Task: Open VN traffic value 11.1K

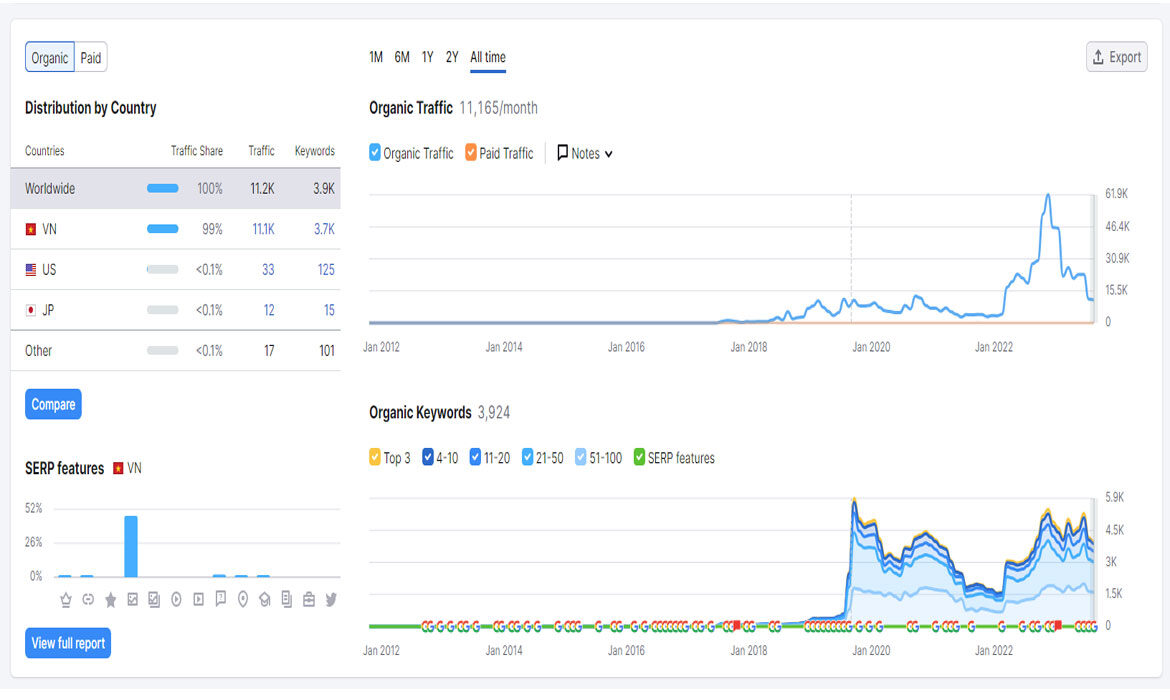Action: [263, 229]
